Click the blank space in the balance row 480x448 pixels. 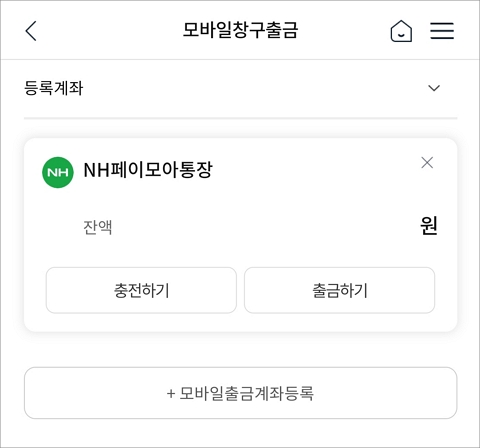coord(266,227)
